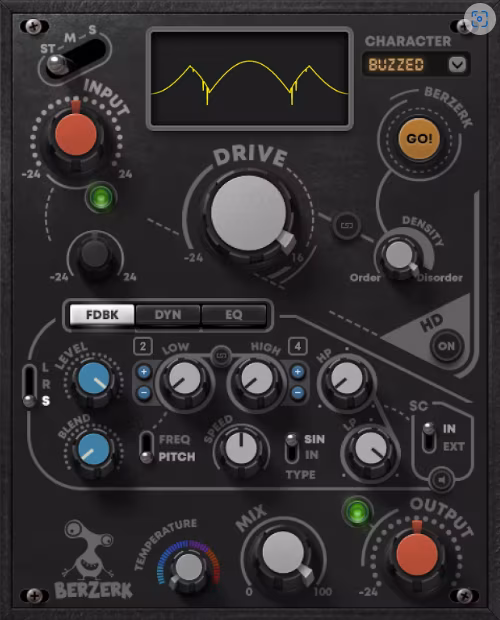This screenshot has width=500, height=620.
Task: Click the Low-High link icon
Action: click(221, 356)
